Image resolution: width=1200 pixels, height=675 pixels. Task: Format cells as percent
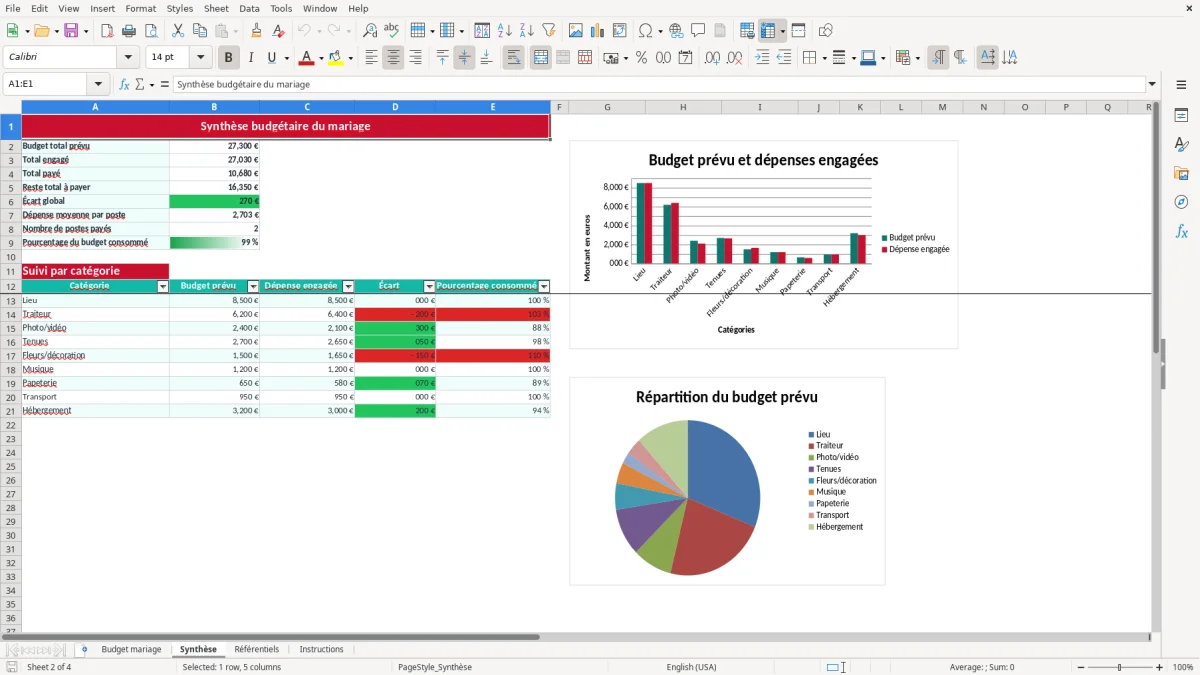pos(641,58)
